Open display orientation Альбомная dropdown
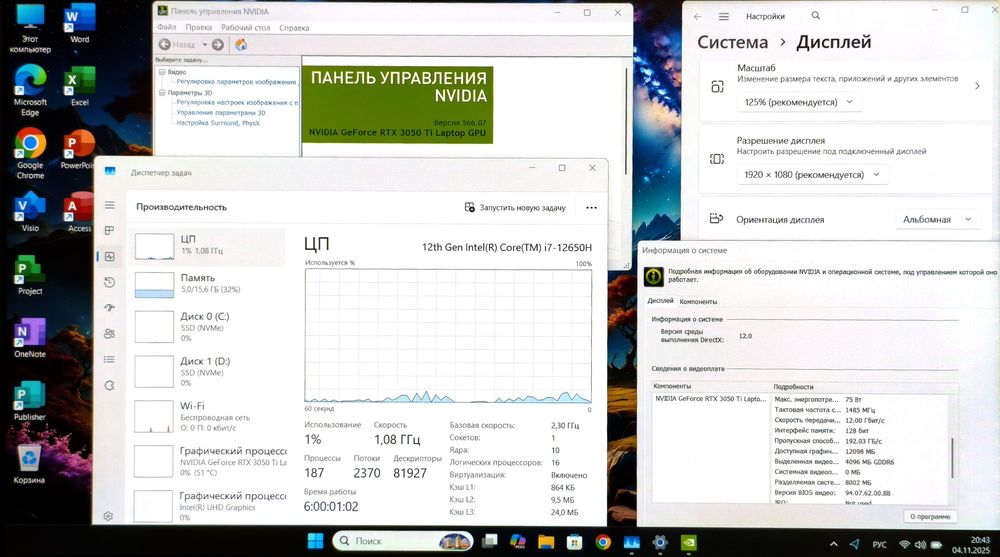This screenshot has width=1000, height=557. (x=937, y=219)
